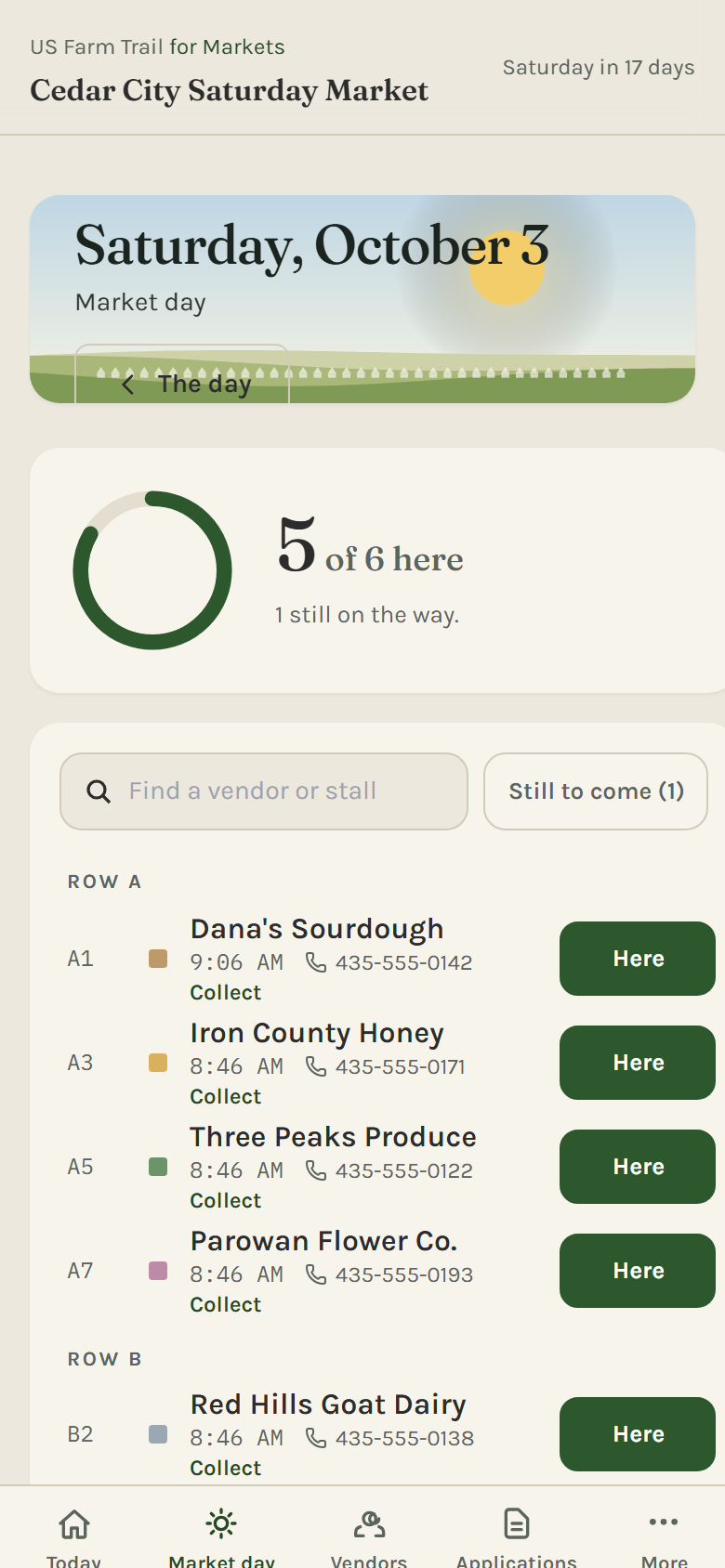Image resolution: width=725 pixels, height=1568 pixels.
Task: Click Collect under Parowan Flower Co.
Action: point(226,1304)
